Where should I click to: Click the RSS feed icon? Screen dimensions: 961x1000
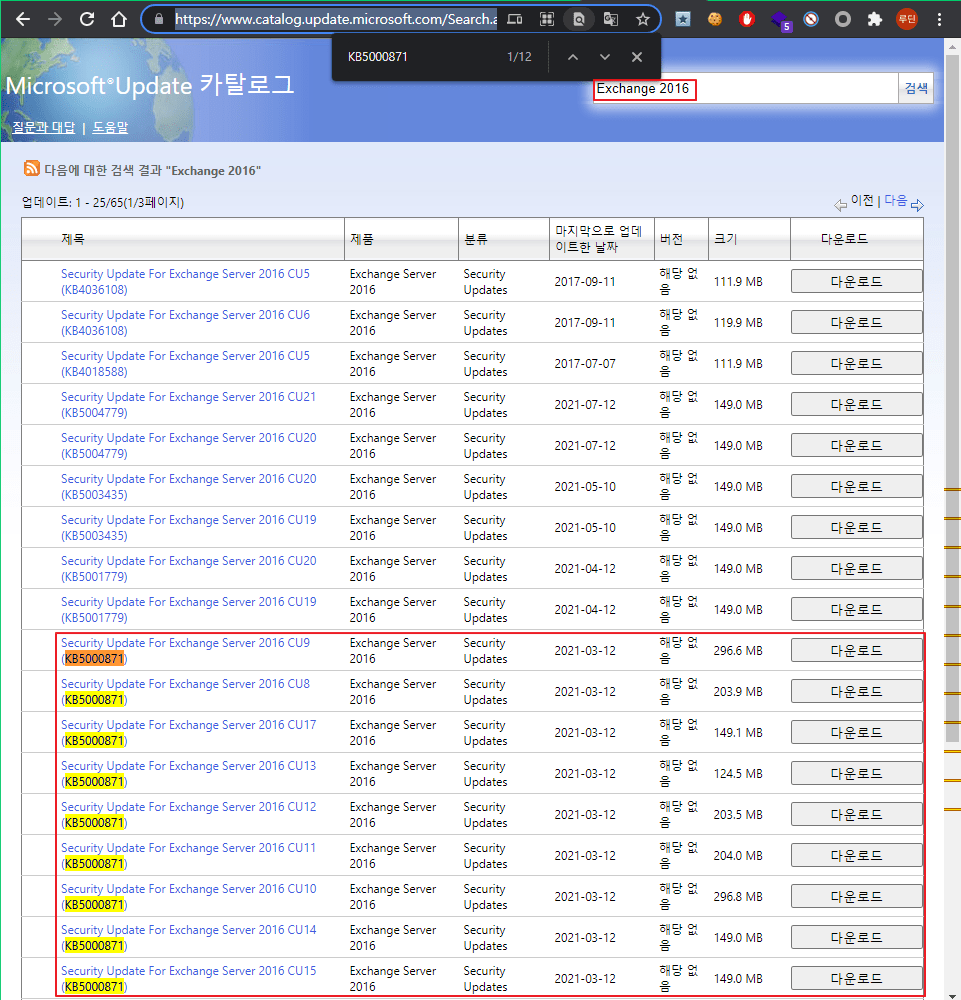31,168
